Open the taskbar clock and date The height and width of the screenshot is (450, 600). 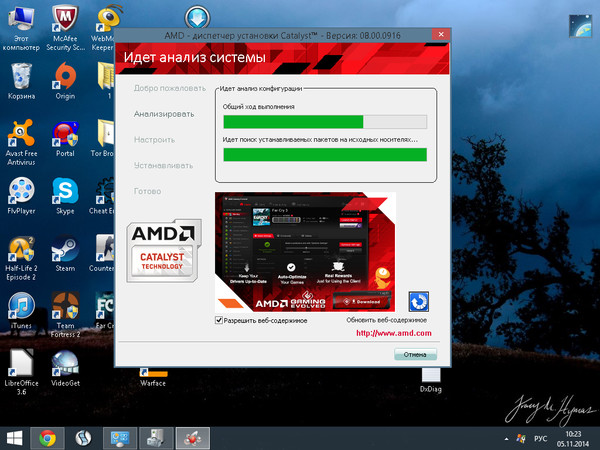click(x=573, y=439)
